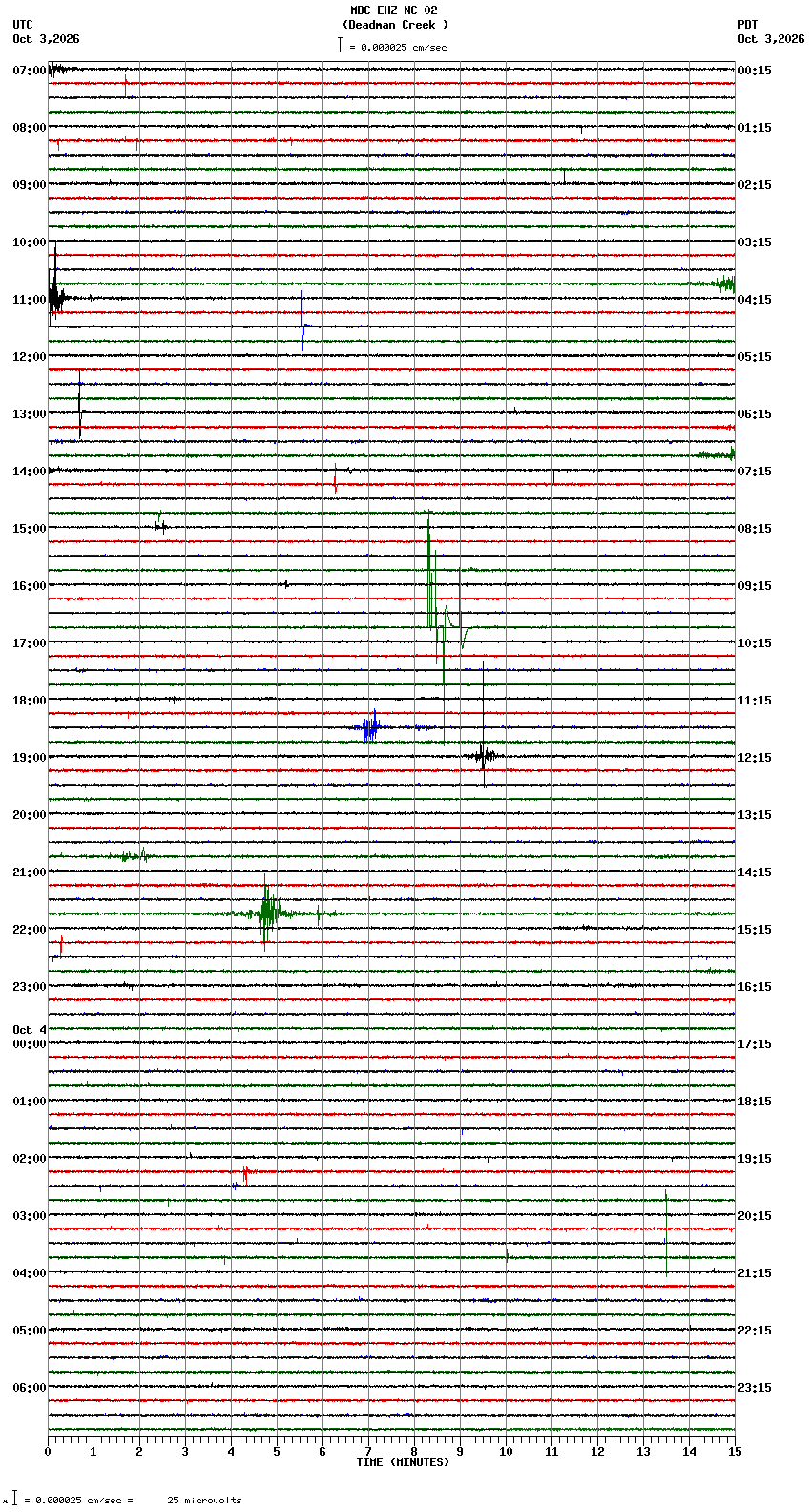The height and width of the screenshot is (1512, 811).
Task: Click the 11:00 UTC time label
Action: [30, 300]
